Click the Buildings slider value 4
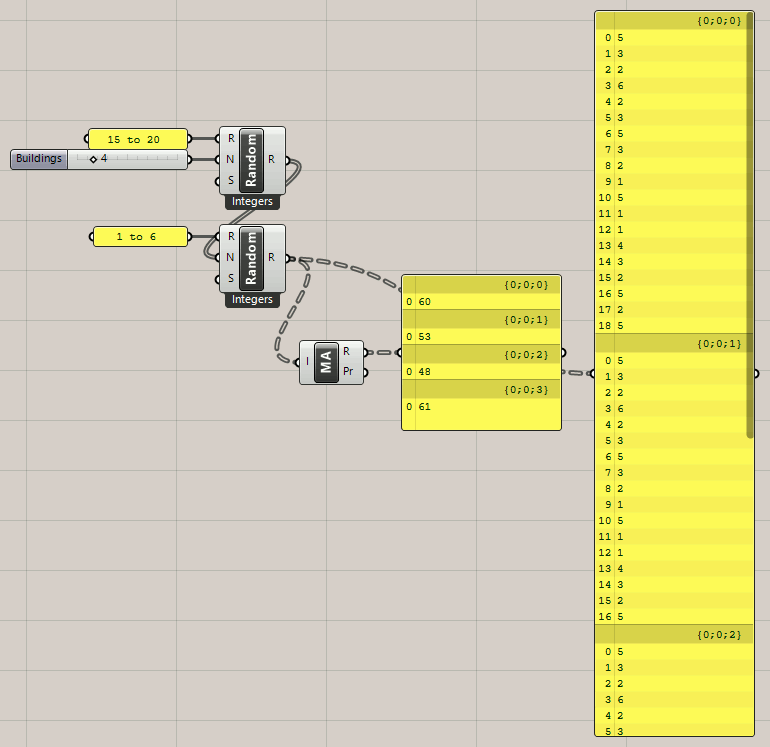Screen dimensions: 770x747 coord(104,158)
